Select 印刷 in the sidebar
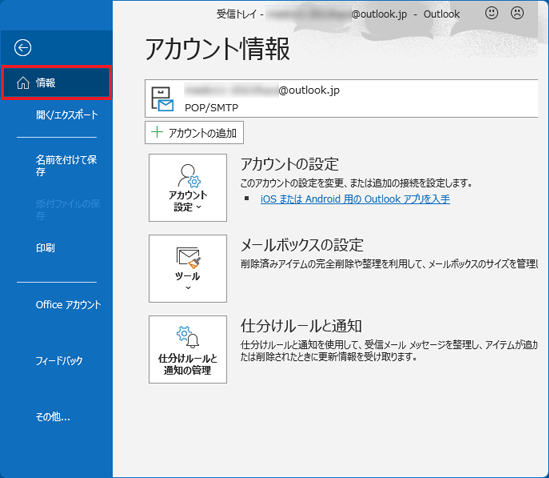 [x=45, y=248]
